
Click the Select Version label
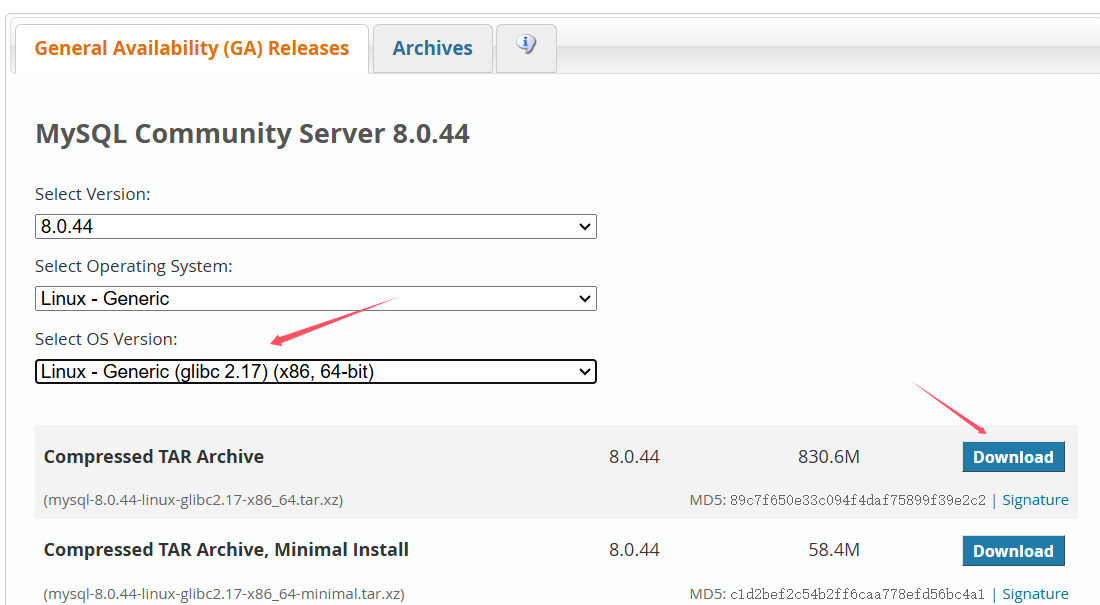(x=93, y=194)
